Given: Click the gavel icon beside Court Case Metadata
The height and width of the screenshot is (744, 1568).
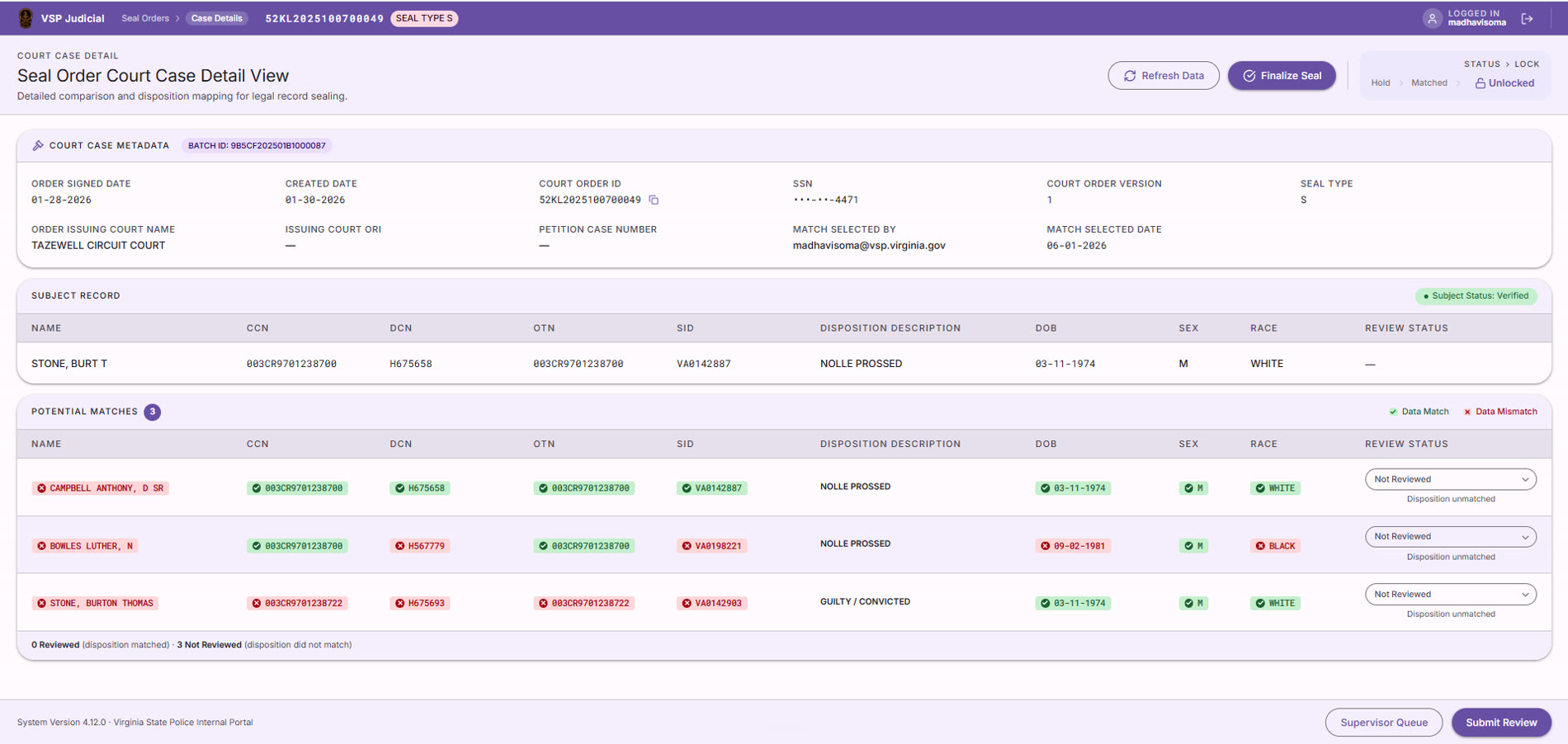Looking at the screenshot, I should [x=38, y=145].
